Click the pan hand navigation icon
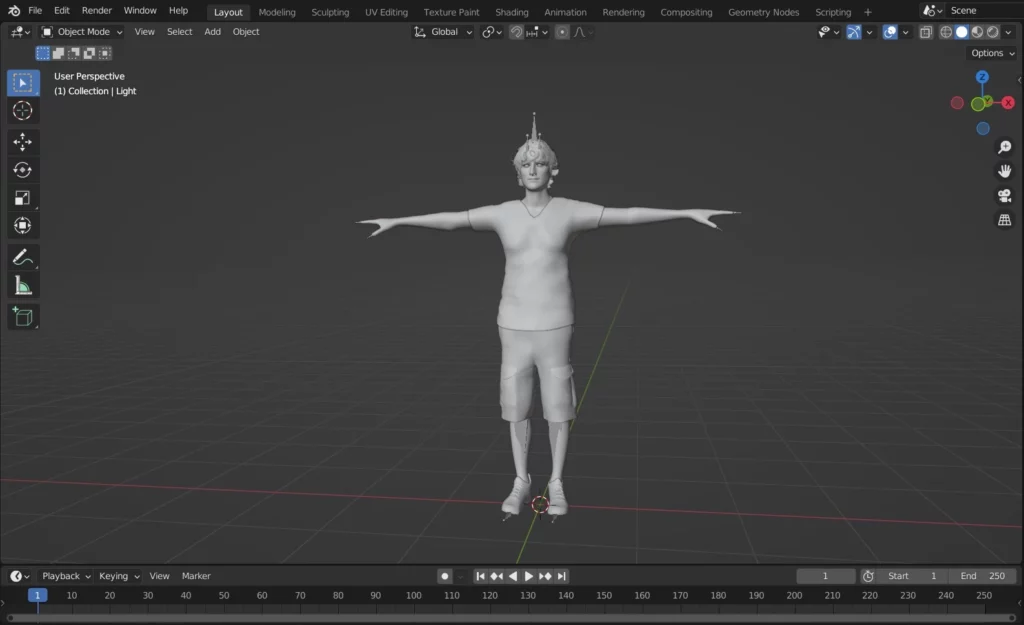The width and height of the screenshot is (1024, 625). tap(1004, 171)
